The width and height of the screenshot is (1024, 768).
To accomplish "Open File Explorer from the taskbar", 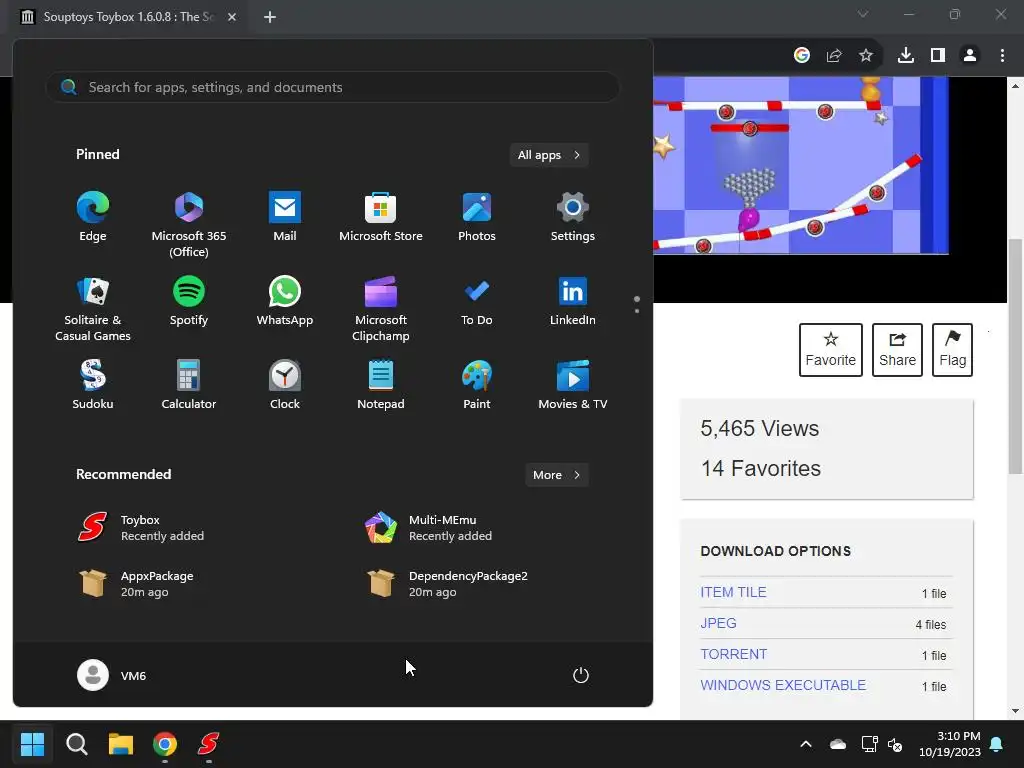I will [121, 744].
